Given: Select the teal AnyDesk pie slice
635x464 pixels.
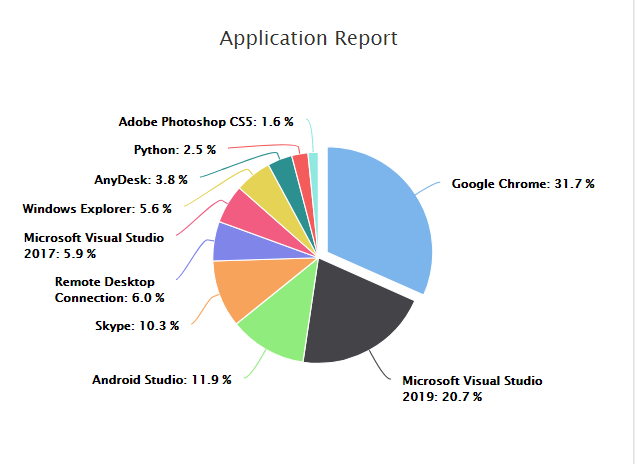Looking at the screenshot, I should pyautogui.click(x=284, y=172).
